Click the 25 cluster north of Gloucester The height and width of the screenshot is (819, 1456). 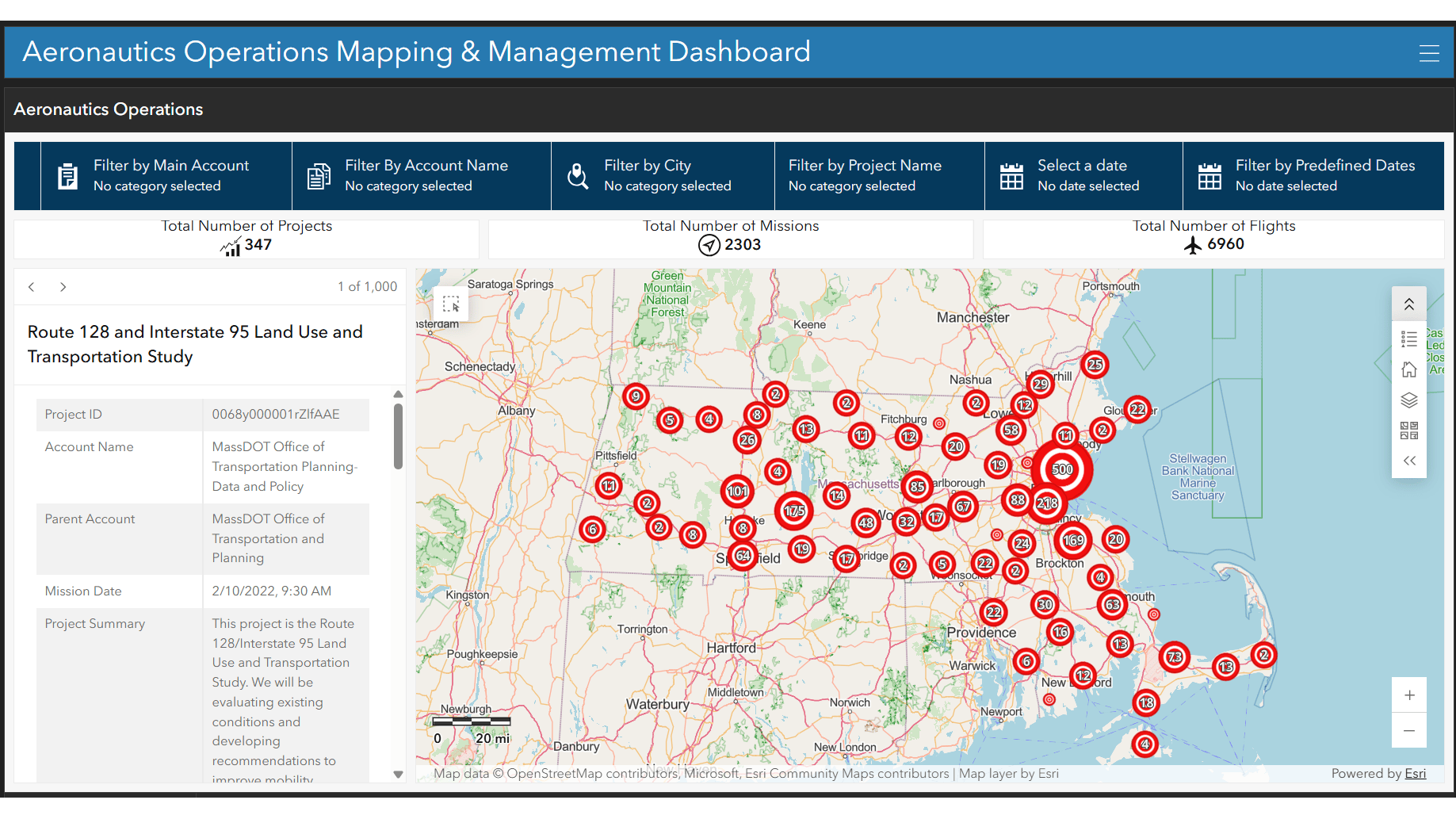point(1095,365)
